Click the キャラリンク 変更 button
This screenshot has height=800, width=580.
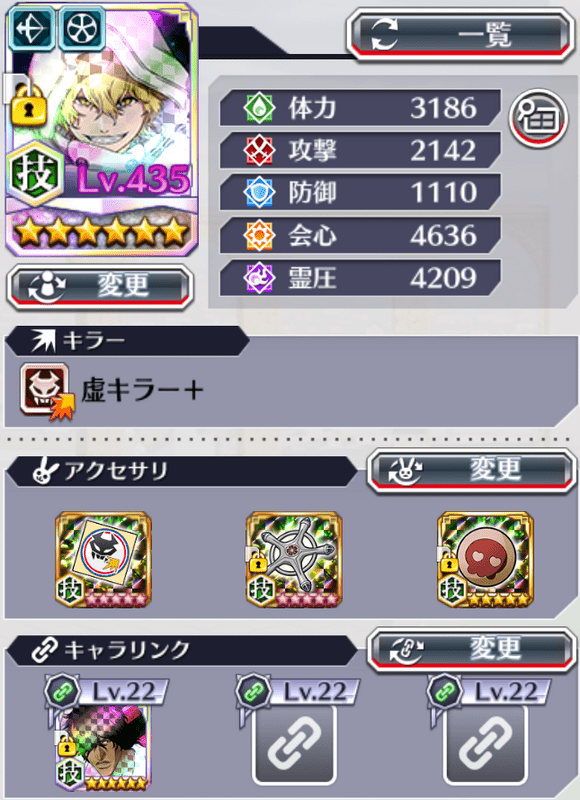471,649
